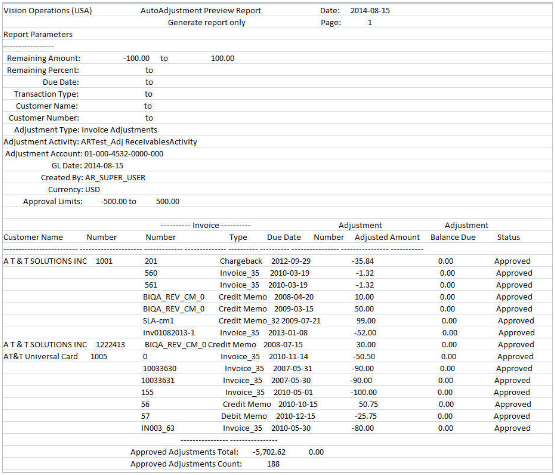Click the 'Balance Due' column header
Image resolution: width=555 pixels, height=475 pixels.
(453, 238)
